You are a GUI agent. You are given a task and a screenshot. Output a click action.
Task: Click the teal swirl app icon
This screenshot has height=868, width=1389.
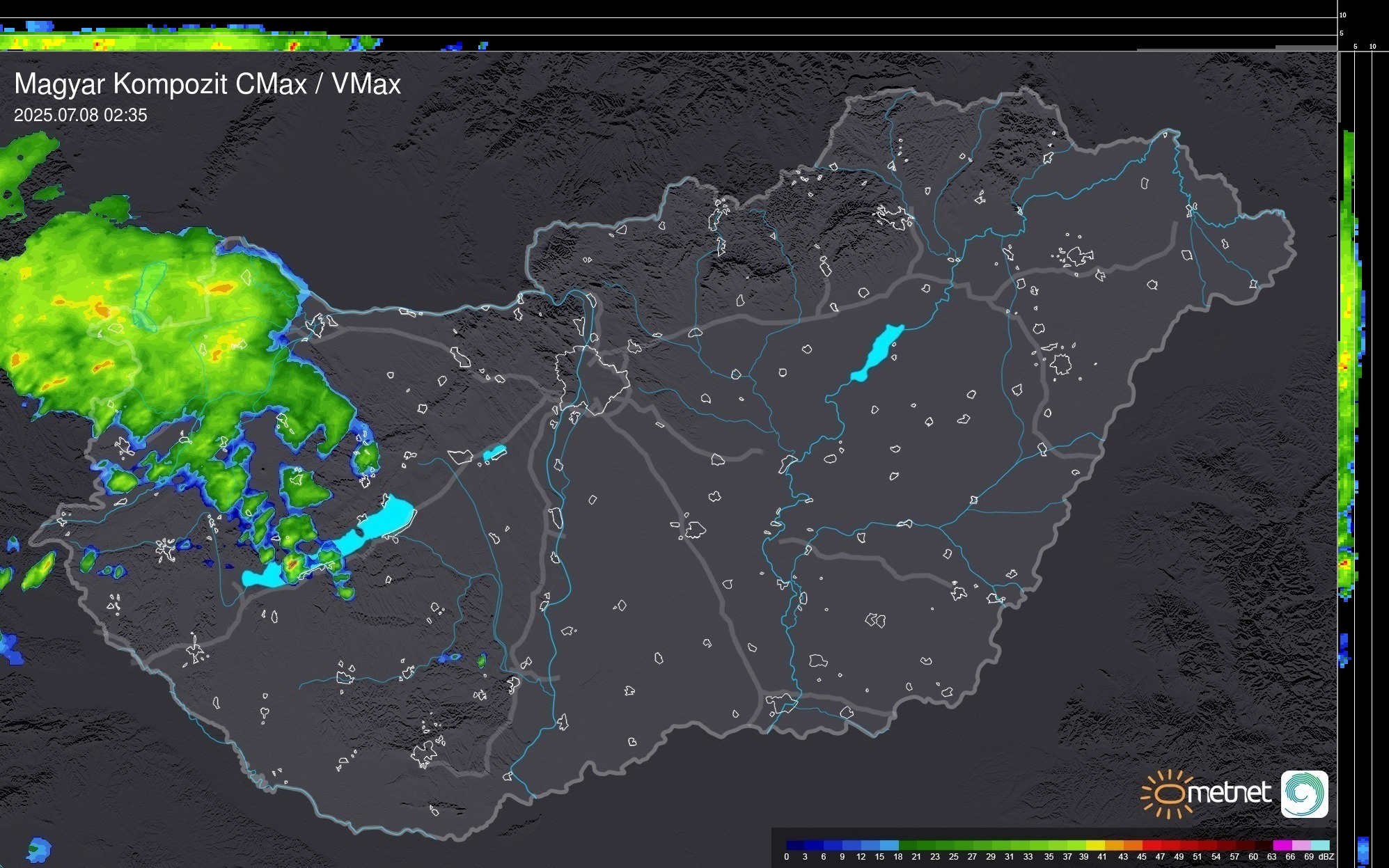click(x=1304, y=794)
